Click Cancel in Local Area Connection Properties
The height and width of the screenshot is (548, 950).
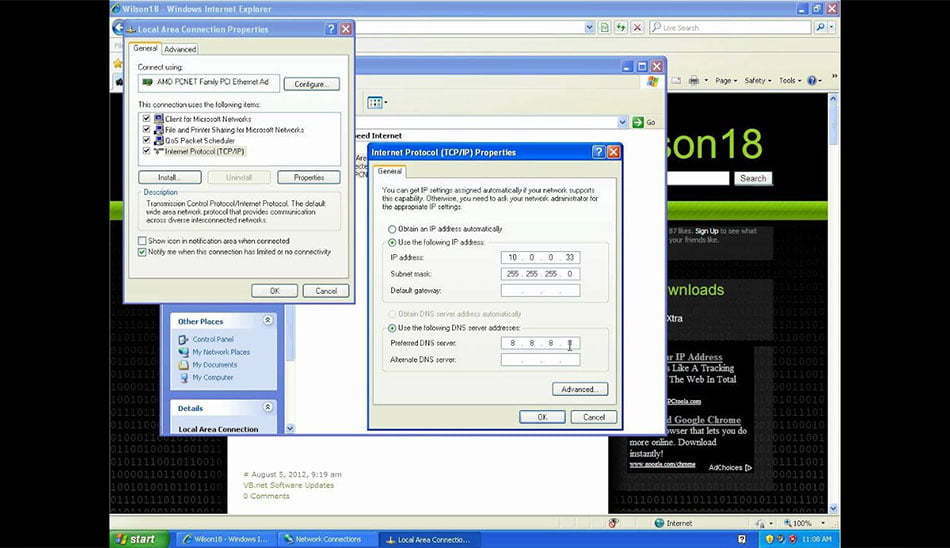point(326,291)
